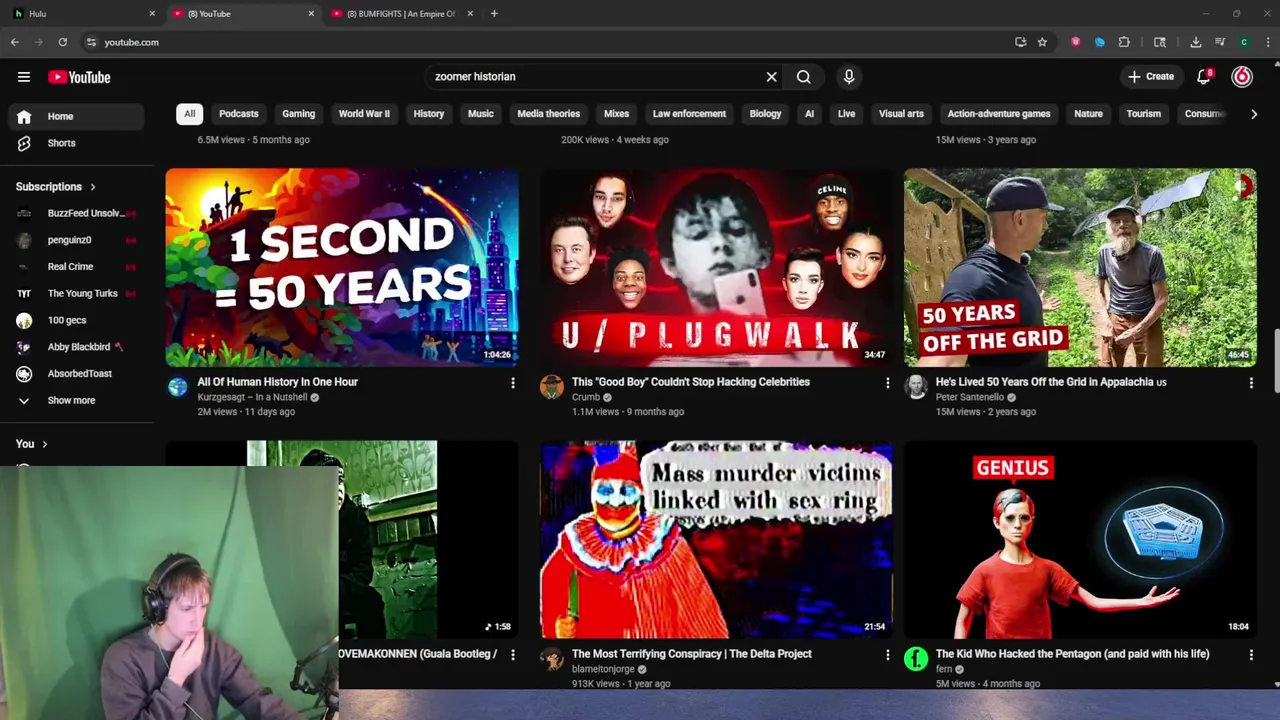Expand Subscriptions section chevron
The image size is (1280, 720).
point(93,187)
